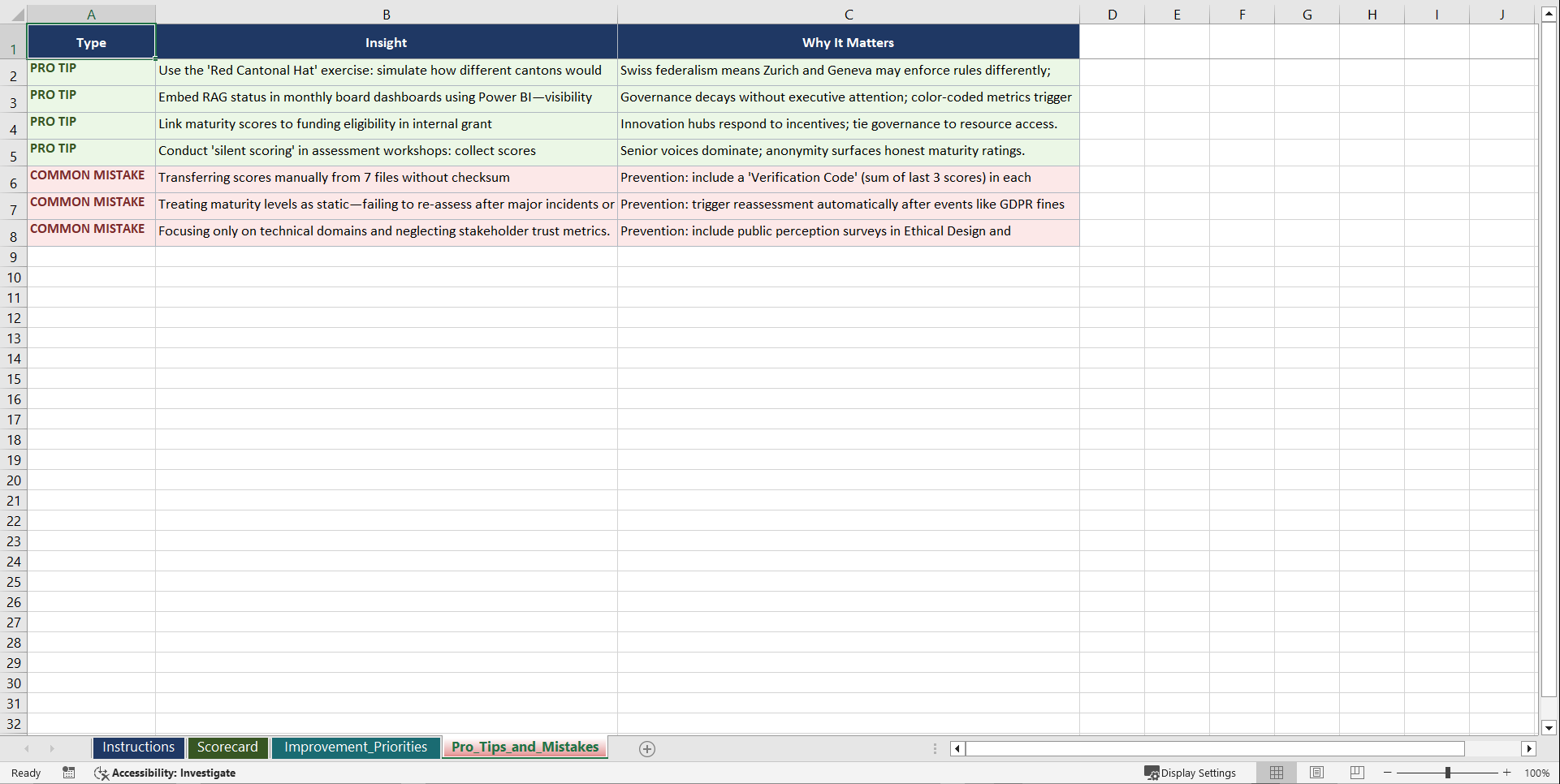1560x784 pixels.
Task: Click the 100% zoom level indicator
Action: point(1537,773)
